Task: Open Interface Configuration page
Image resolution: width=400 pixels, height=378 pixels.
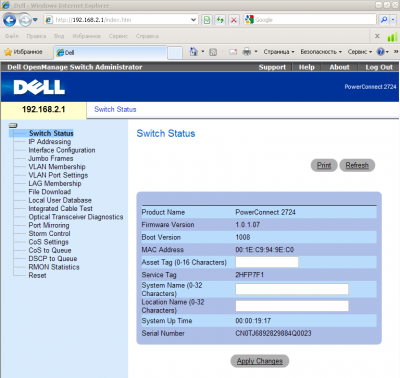Action: click(x=62, y=150)
